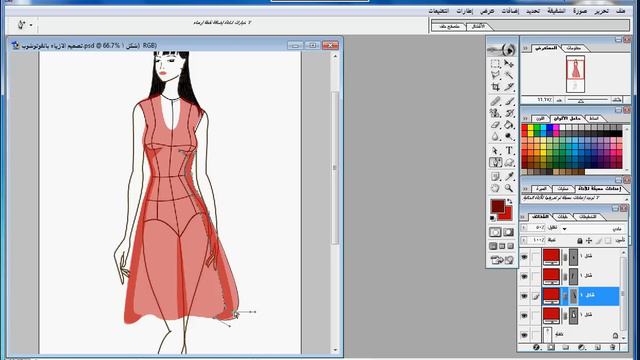Image resolution: width=640 pixels, height=360 pixels.
Task: Select the Magic Wand tool
Action: [509, 75]
